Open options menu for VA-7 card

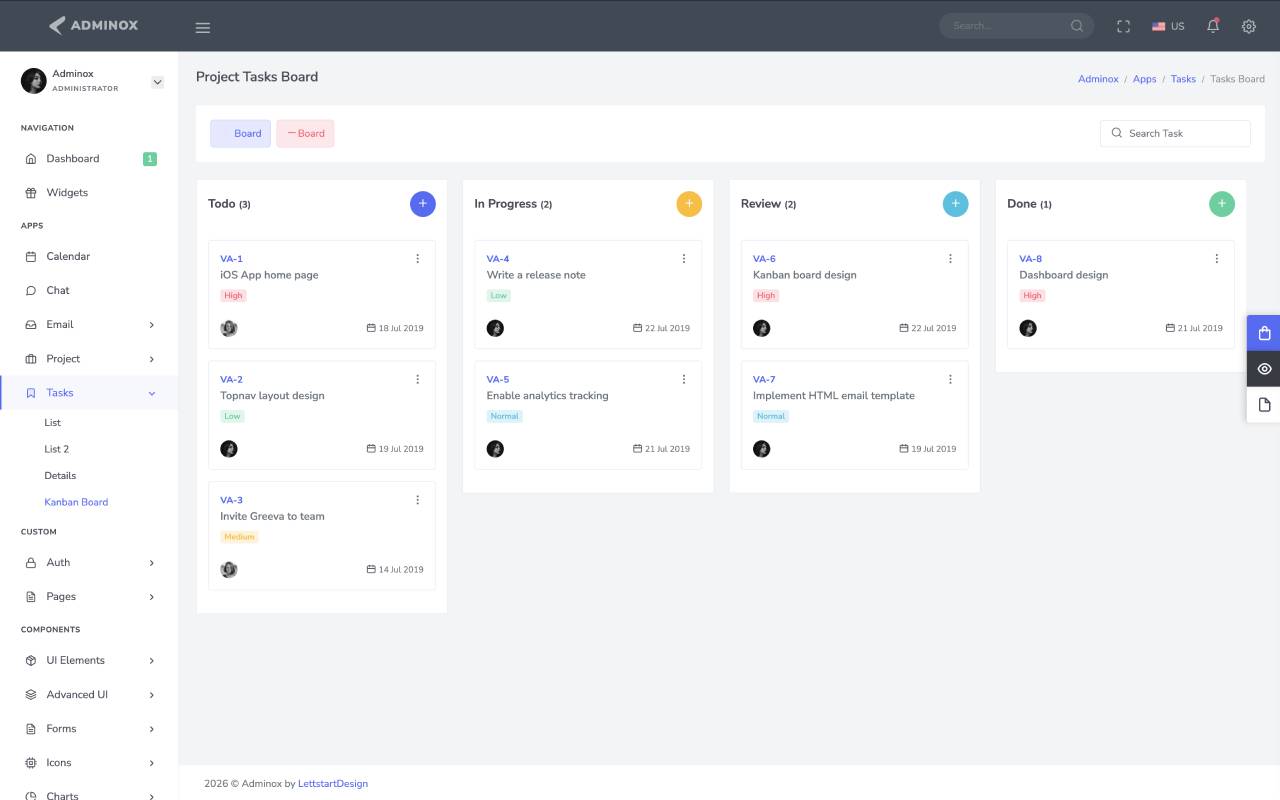pyautogui.click(x=951, y=380)
